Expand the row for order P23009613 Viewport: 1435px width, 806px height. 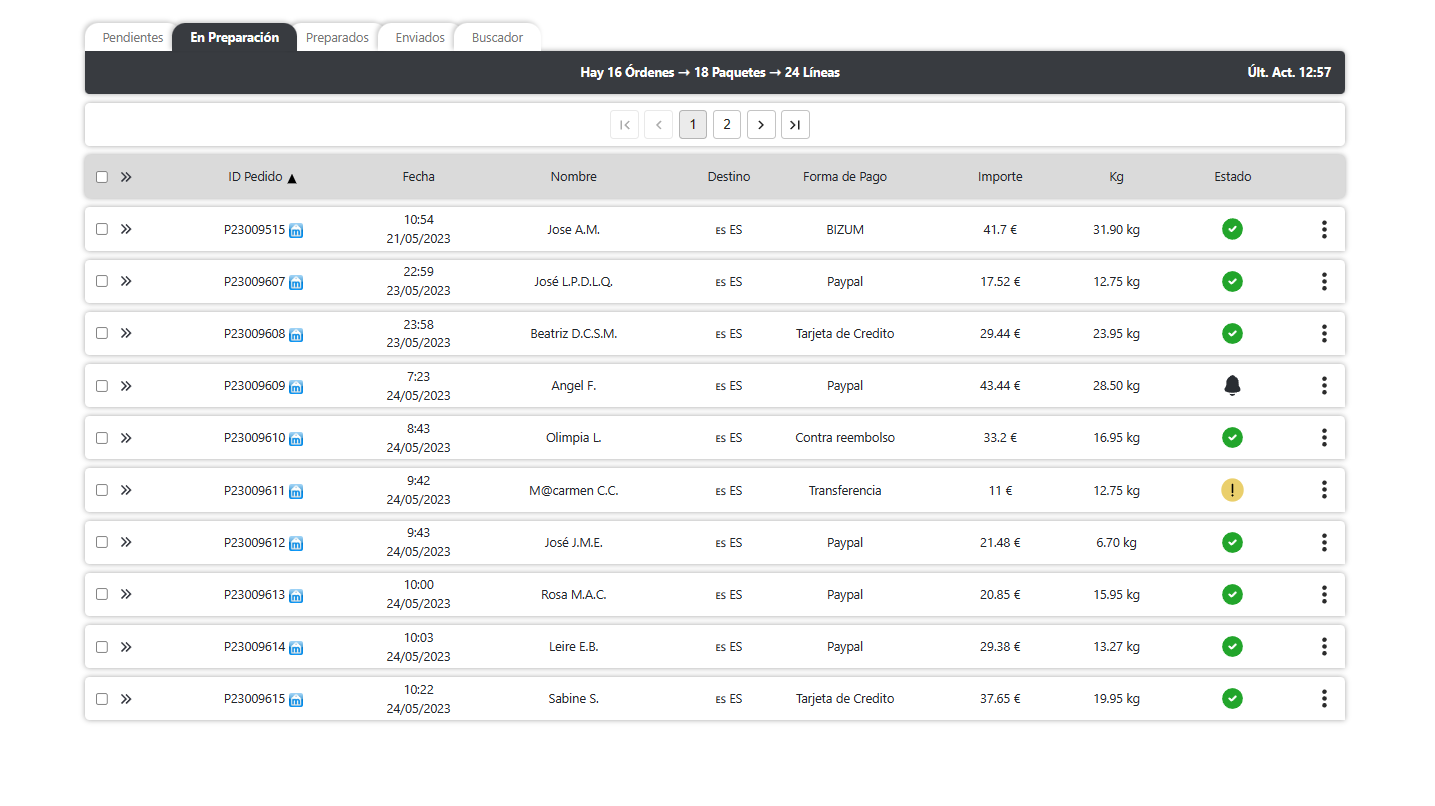(x=126, y=594)
